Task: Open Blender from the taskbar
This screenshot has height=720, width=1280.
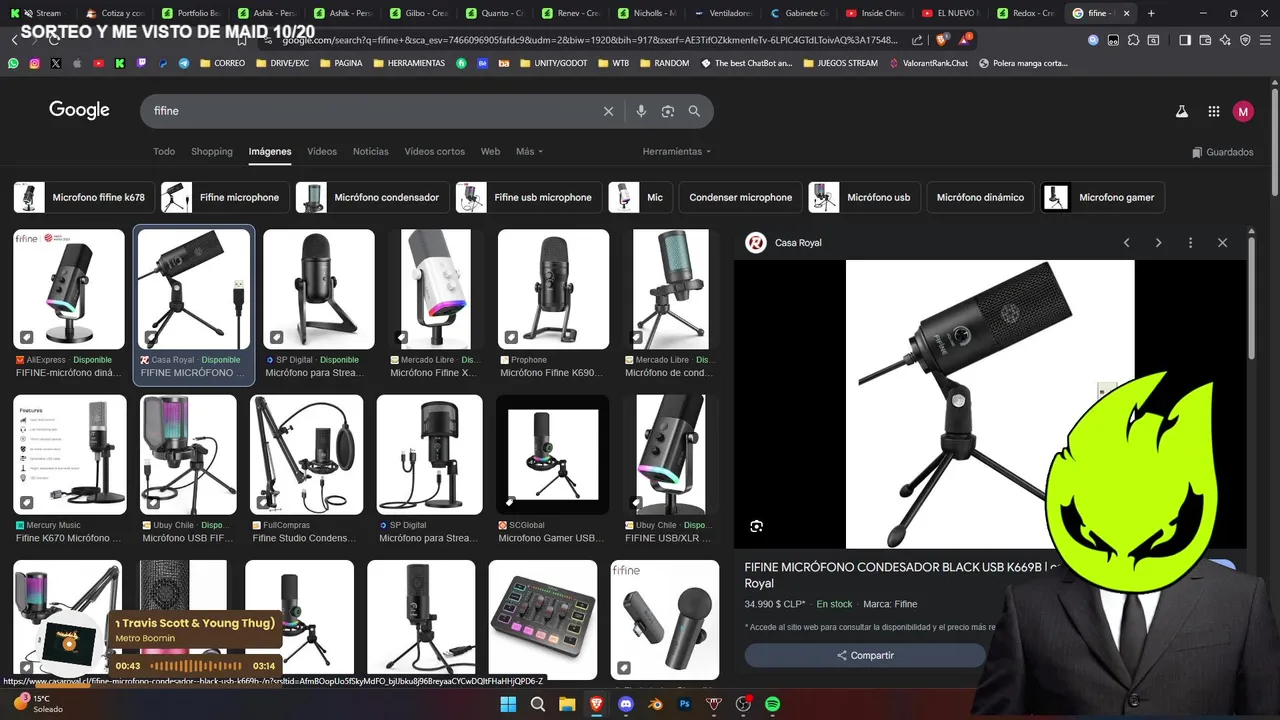Action: (655, 704)
